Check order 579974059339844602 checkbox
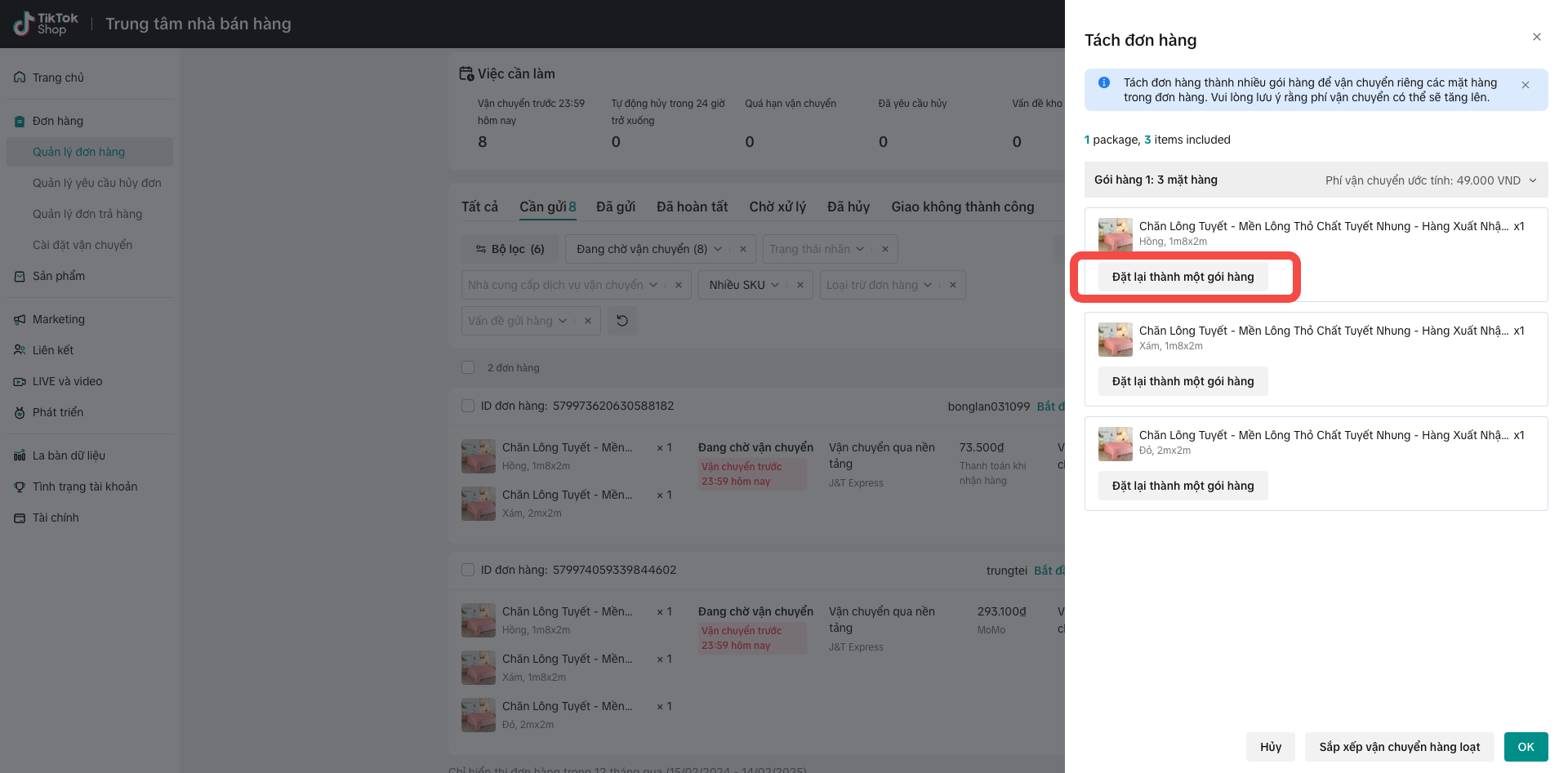The width and height of the screenshot is (1568, 773). (468, 570)
